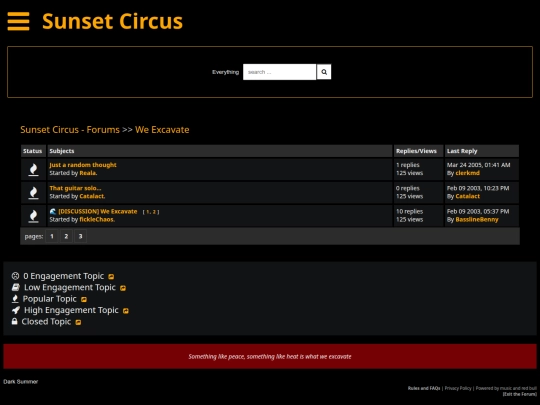Click 'Powered by music and red bull' footer text
The width and height of the screenshot is (540, 405).
click(506, 388)
